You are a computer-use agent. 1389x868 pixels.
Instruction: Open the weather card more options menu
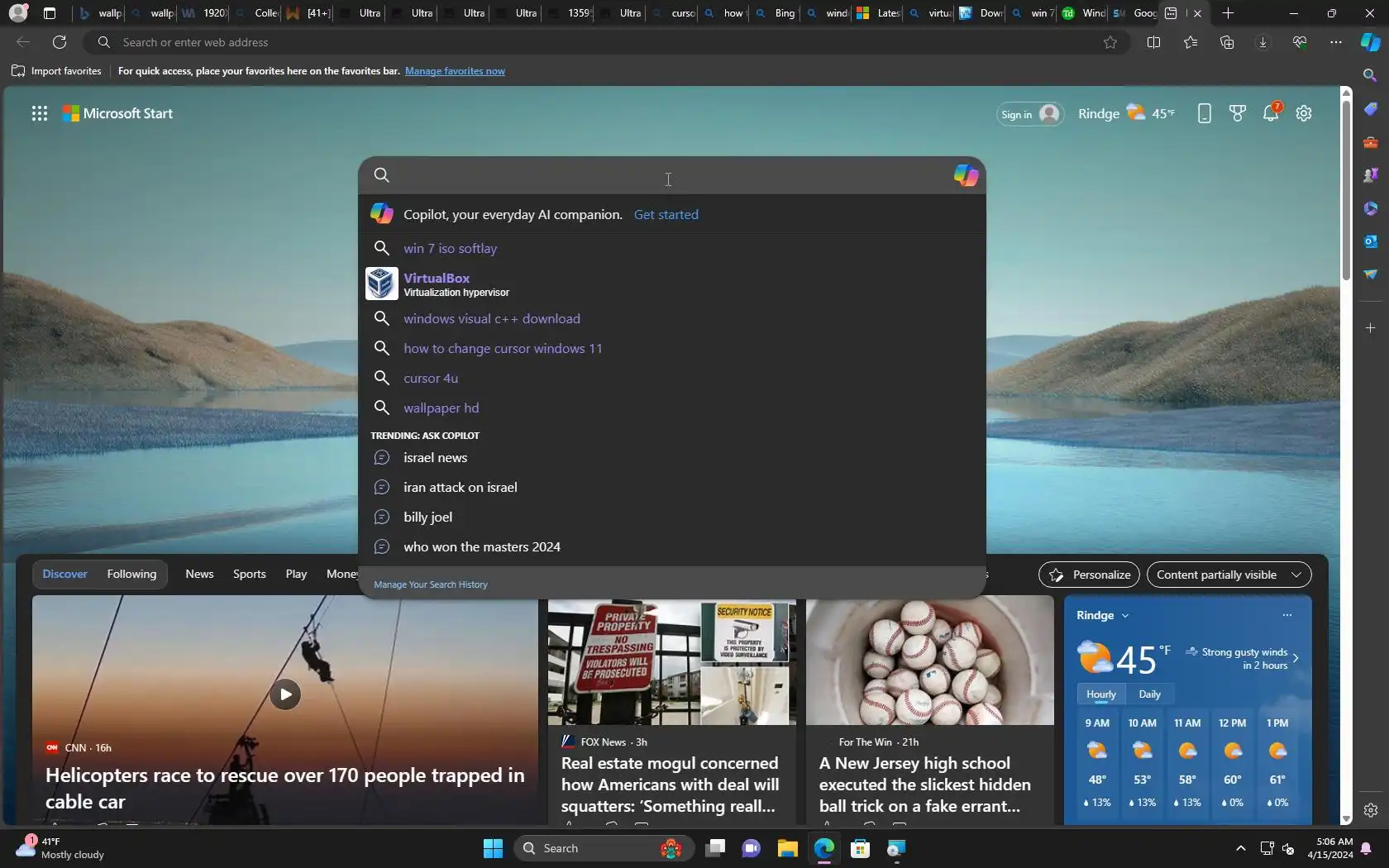coord(1286,615)
